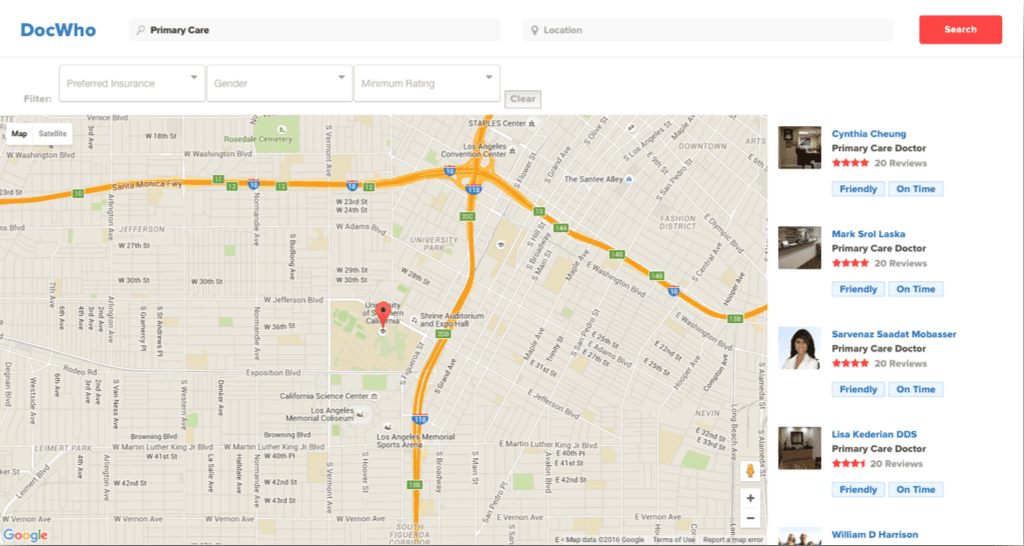Open Lisa Kederian DDS thumbnail
The image size is (1024, 546).
[799, 448]
